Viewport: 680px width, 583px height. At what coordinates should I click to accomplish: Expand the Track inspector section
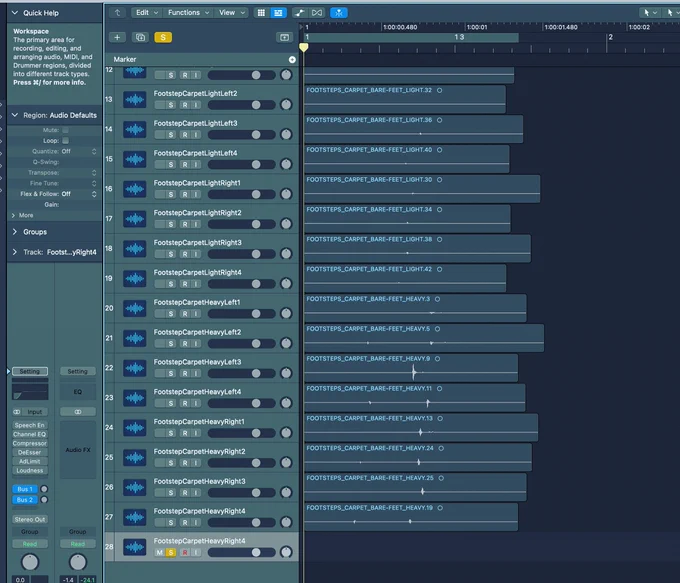tap(15, 252)
